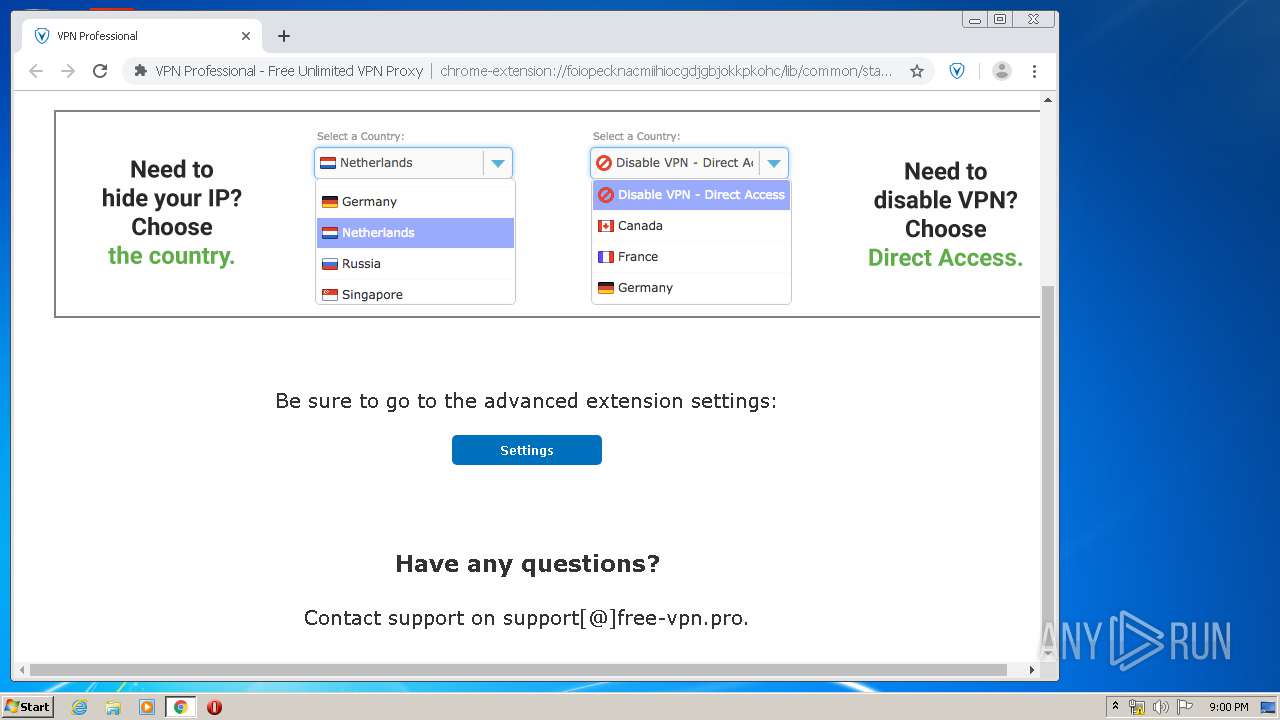The height and width of the screenshot is (720, 1280).
Task: Reload the current page
Action: click(100, 71)
